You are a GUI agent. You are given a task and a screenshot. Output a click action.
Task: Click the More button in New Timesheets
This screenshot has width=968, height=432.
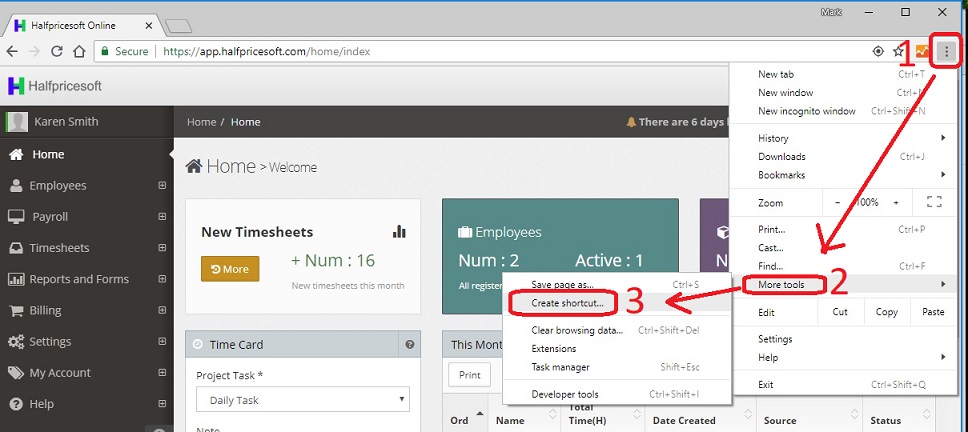point(230,269)
